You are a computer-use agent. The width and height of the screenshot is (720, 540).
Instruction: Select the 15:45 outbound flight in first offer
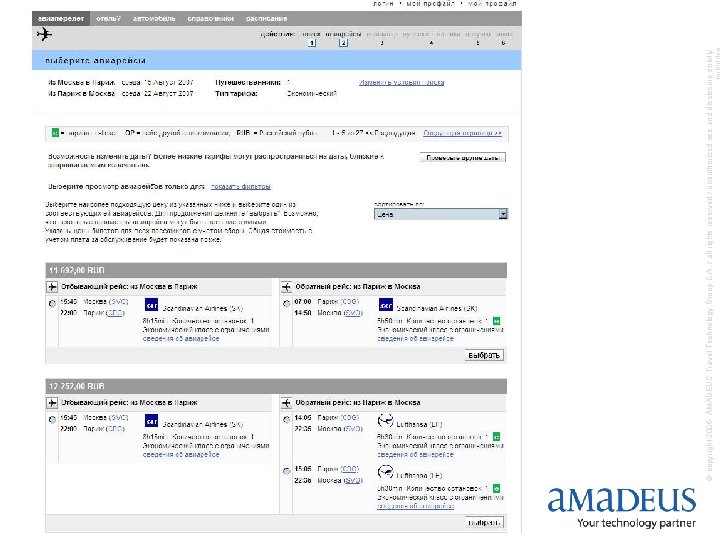pyautogui.click(x=52, y=304)
